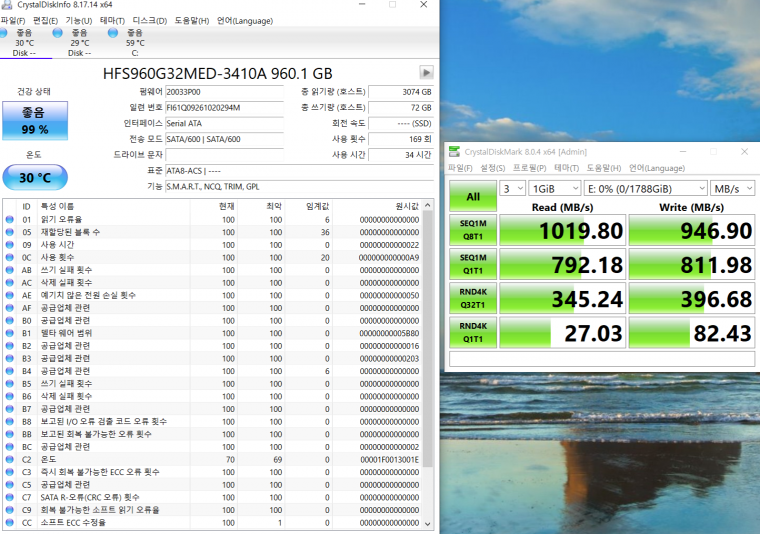Click the transfer mode value SATA/600 | SATA/600
This screenshot has height=534, width=760.
[x=224, y=139]
